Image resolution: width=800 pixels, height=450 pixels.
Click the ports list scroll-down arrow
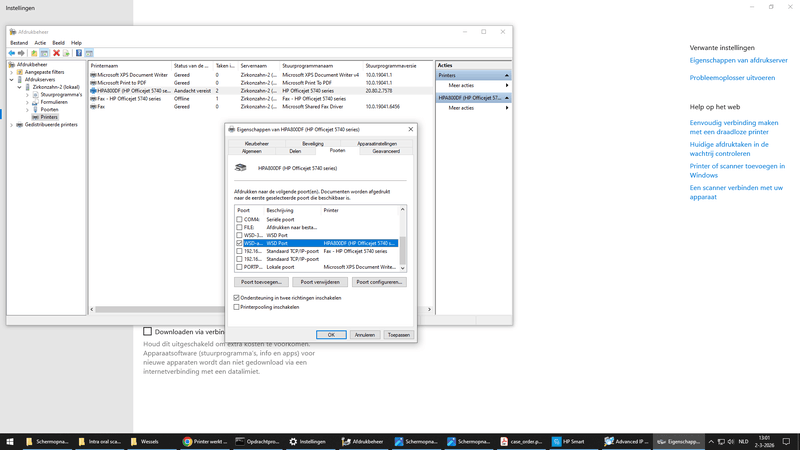pyautogui.click(x=403, y=268)
